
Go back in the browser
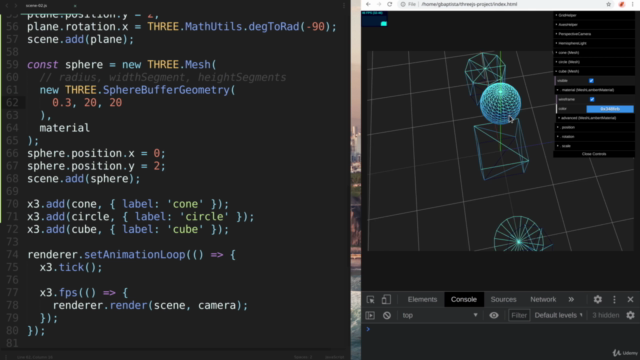tap(368, 4)
